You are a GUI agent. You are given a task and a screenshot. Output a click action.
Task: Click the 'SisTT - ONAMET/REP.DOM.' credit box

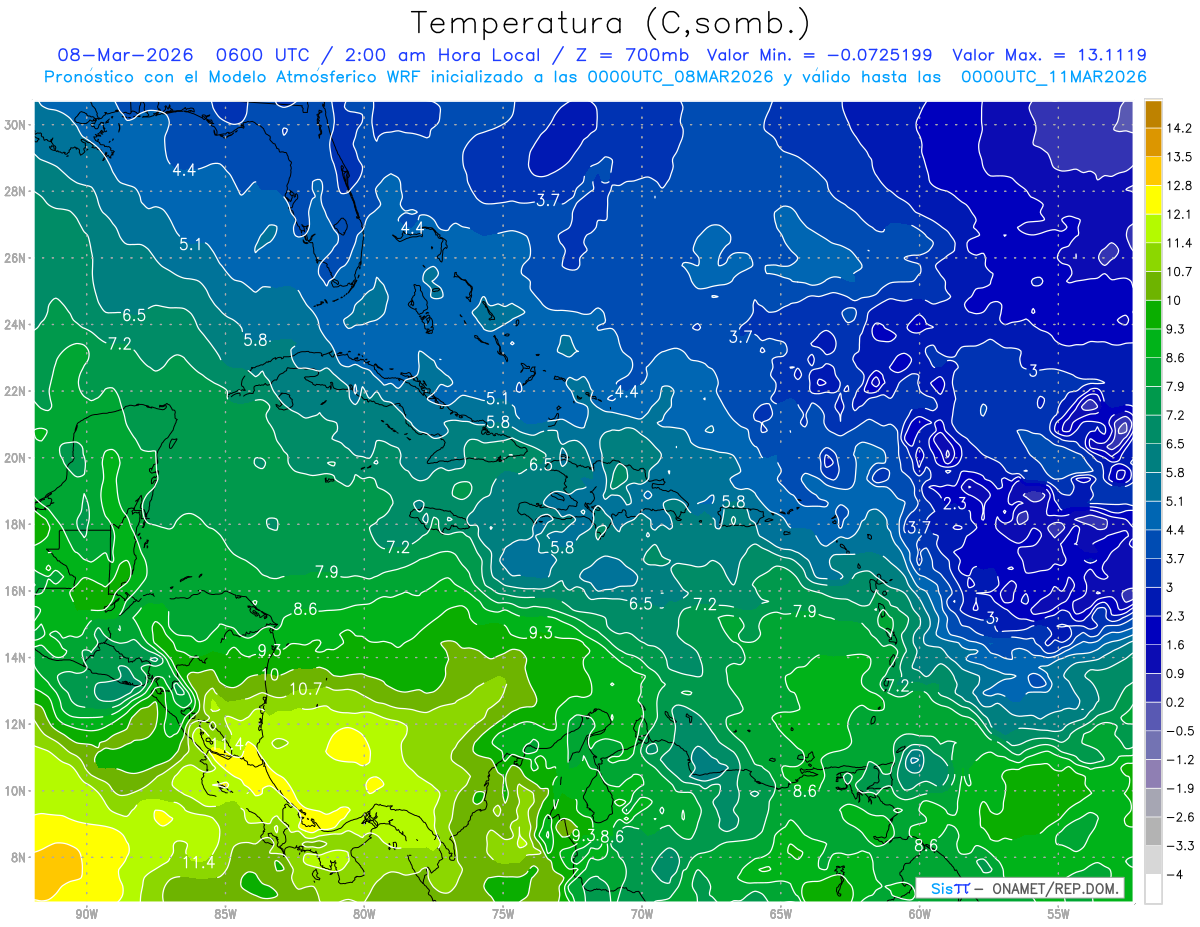(x=1020, y=888)
